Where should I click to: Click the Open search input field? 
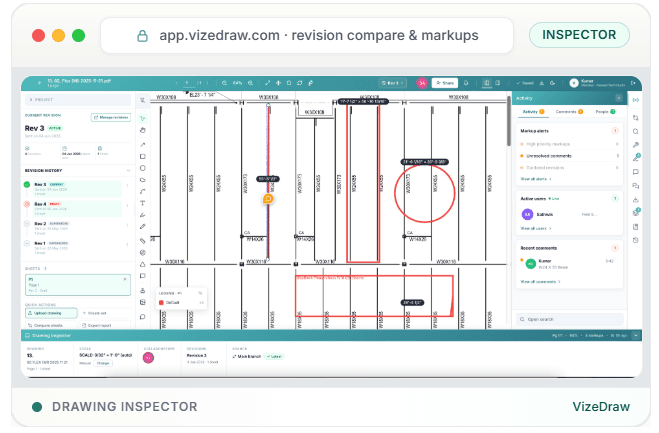tap(569, 319)
